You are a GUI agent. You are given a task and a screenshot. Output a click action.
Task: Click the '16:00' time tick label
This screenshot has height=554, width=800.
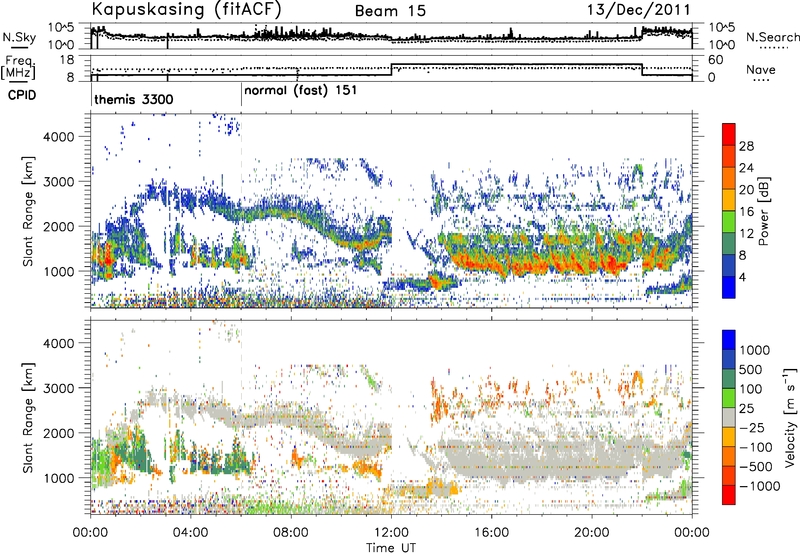click(491, 533)
